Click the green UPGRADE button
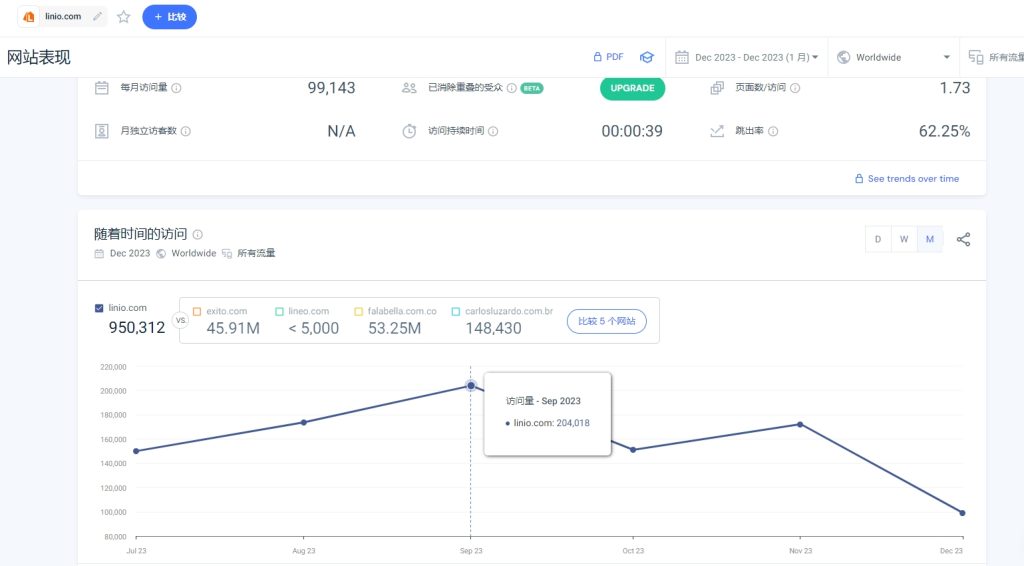The height and width of the screenshot is (566, 1024). (632, 88)
